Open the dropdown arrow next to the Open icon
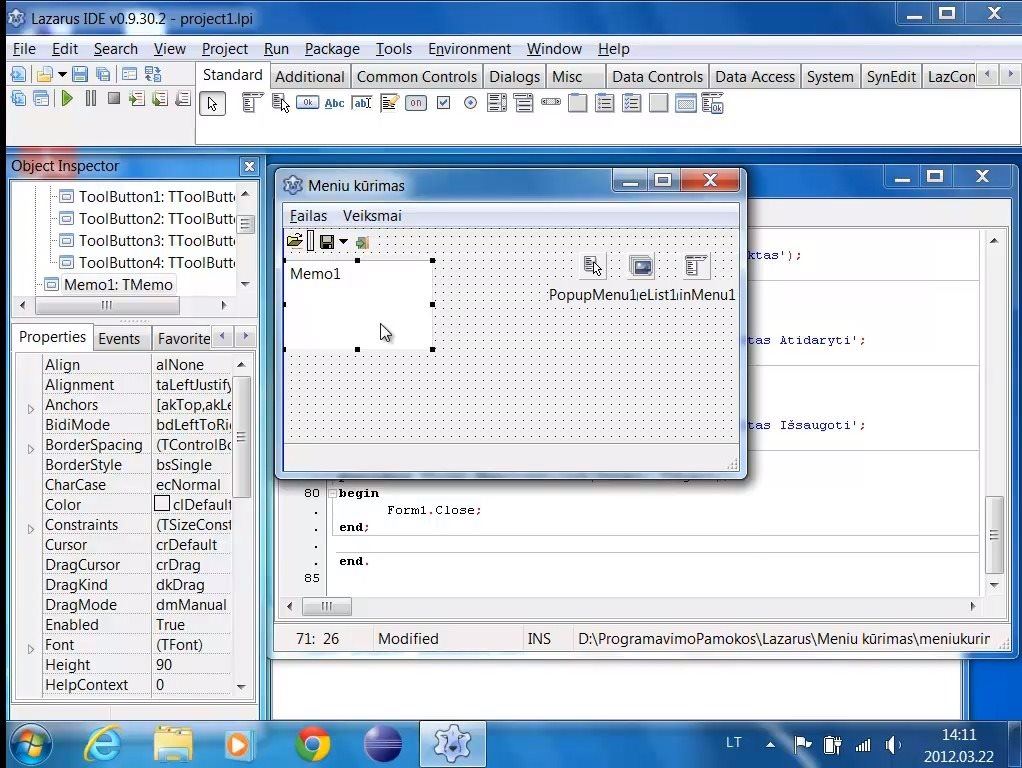This screenshot has height=768, width=1022. coord(62,74)
